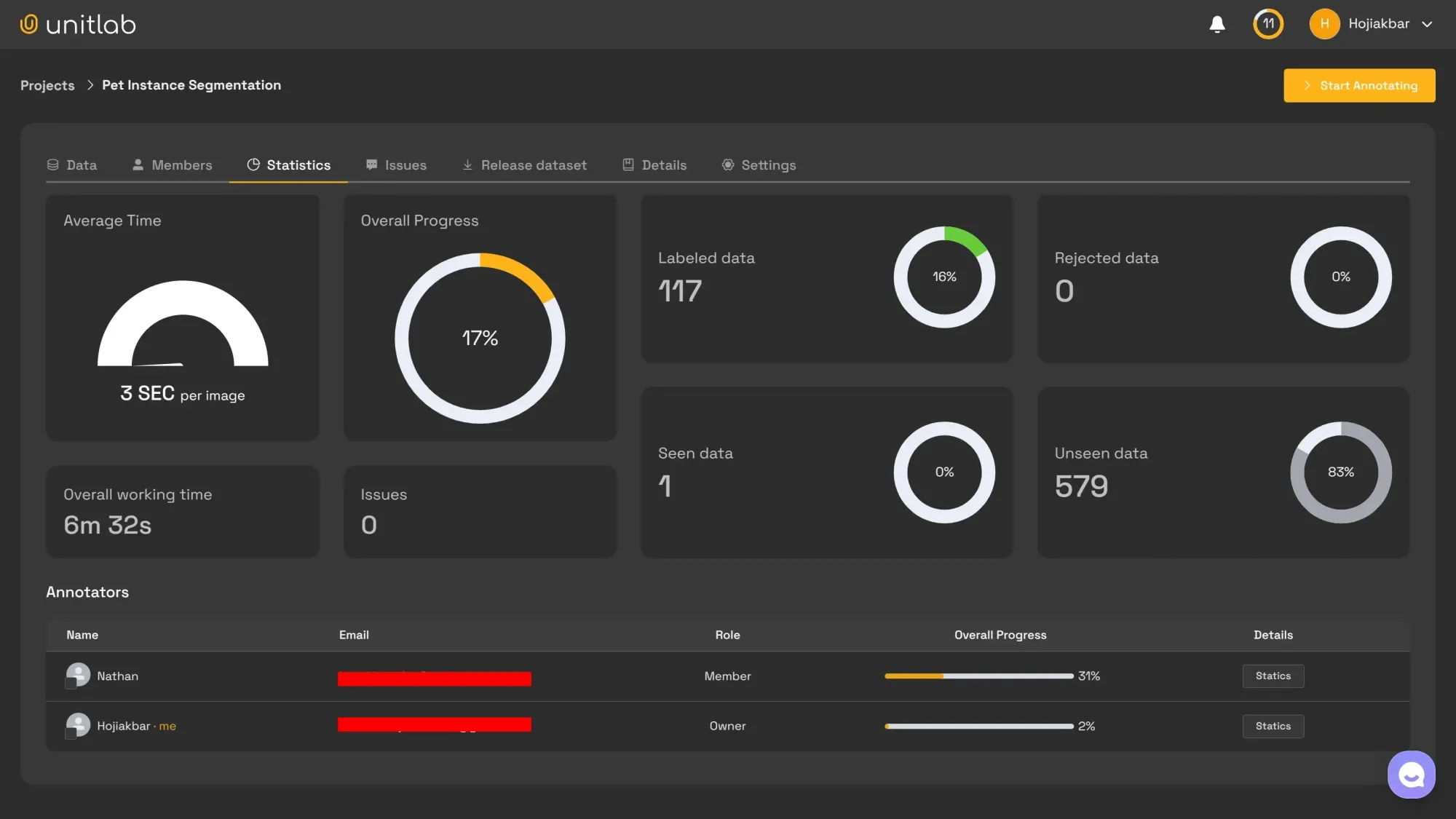The height and width of the screenshot is (819, 1456).
Task: Open the Details tab
Action: [664, 165]
